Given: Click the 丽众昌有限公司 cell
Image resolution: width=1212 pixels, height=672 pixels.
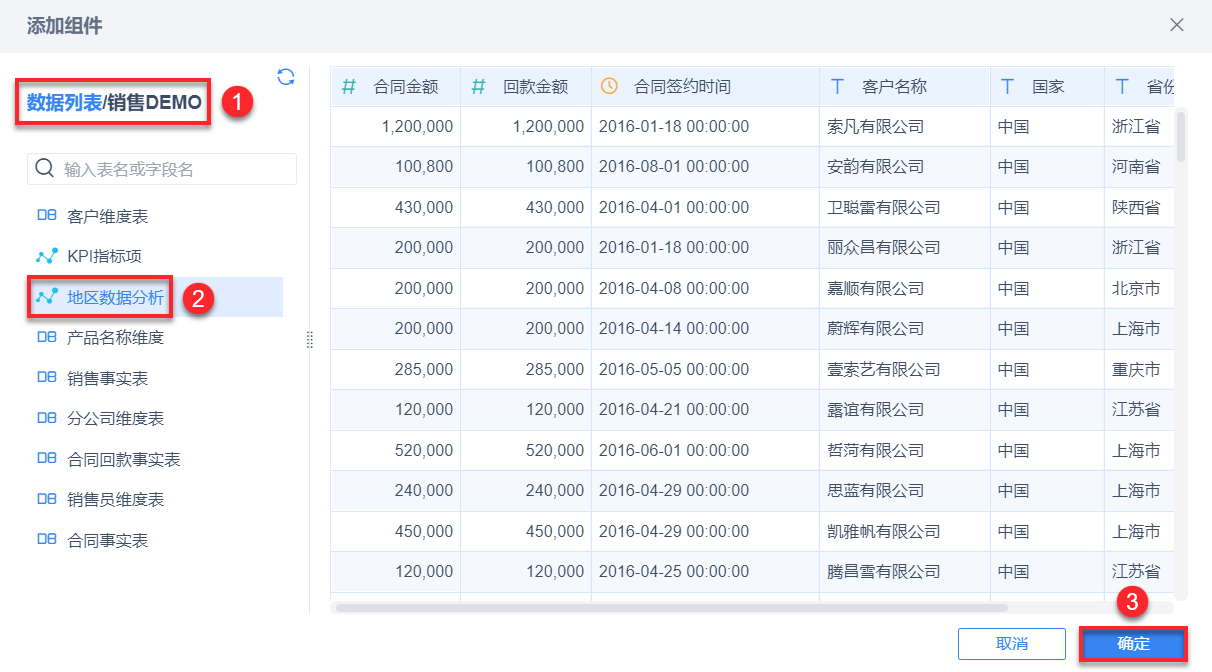Looking at the screenshot, I should point(905,248).
